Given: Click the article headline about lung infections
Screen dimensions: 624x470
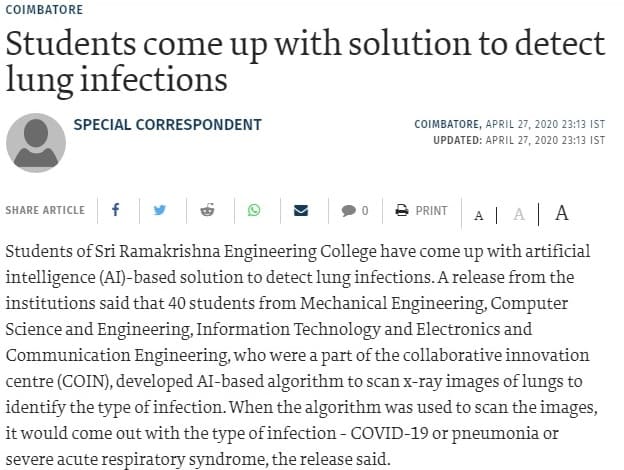Looking at the screenshot, I should click(x=305, y=62).
